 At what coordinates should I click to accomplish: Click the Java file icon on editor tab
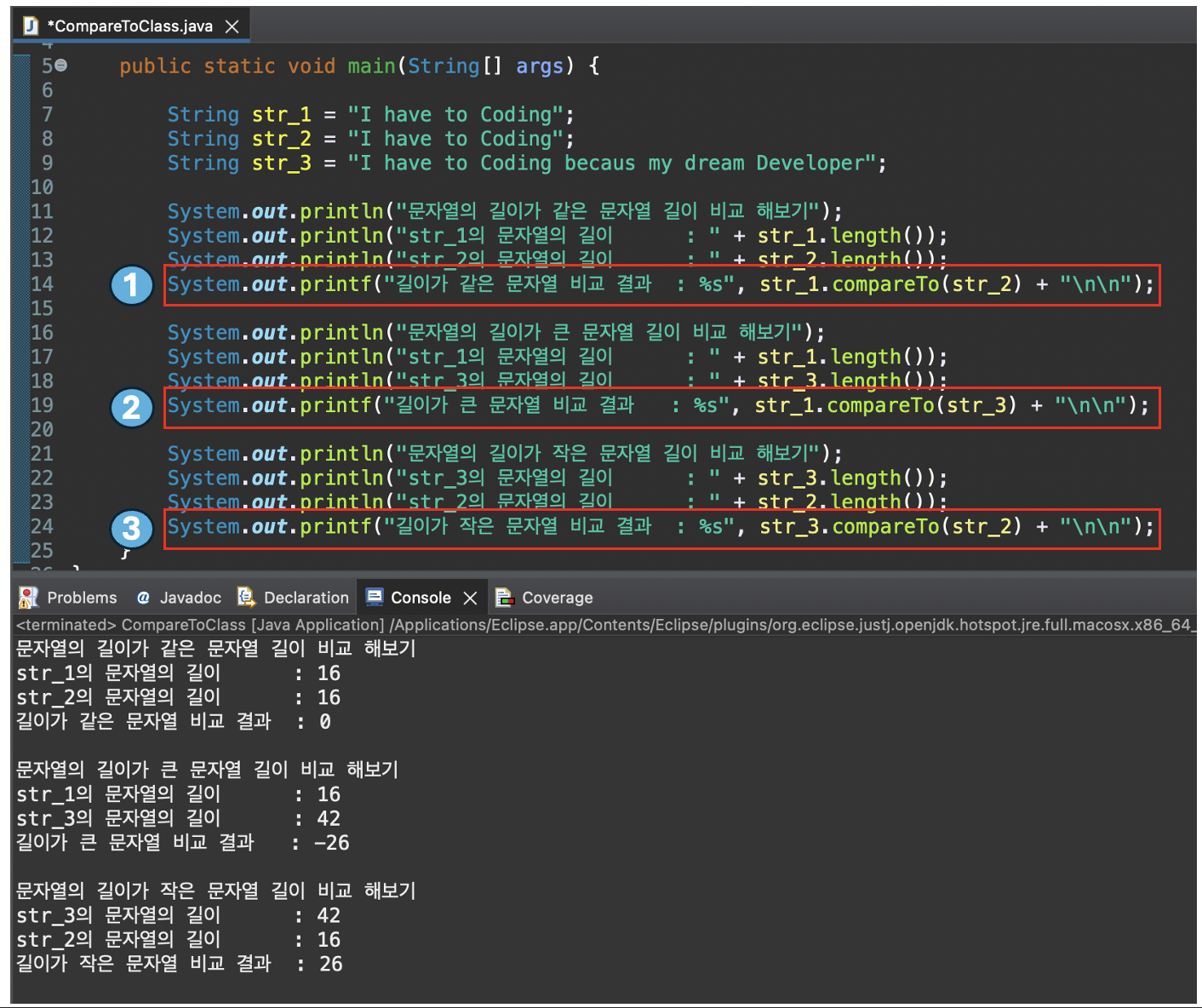point(31,26)
